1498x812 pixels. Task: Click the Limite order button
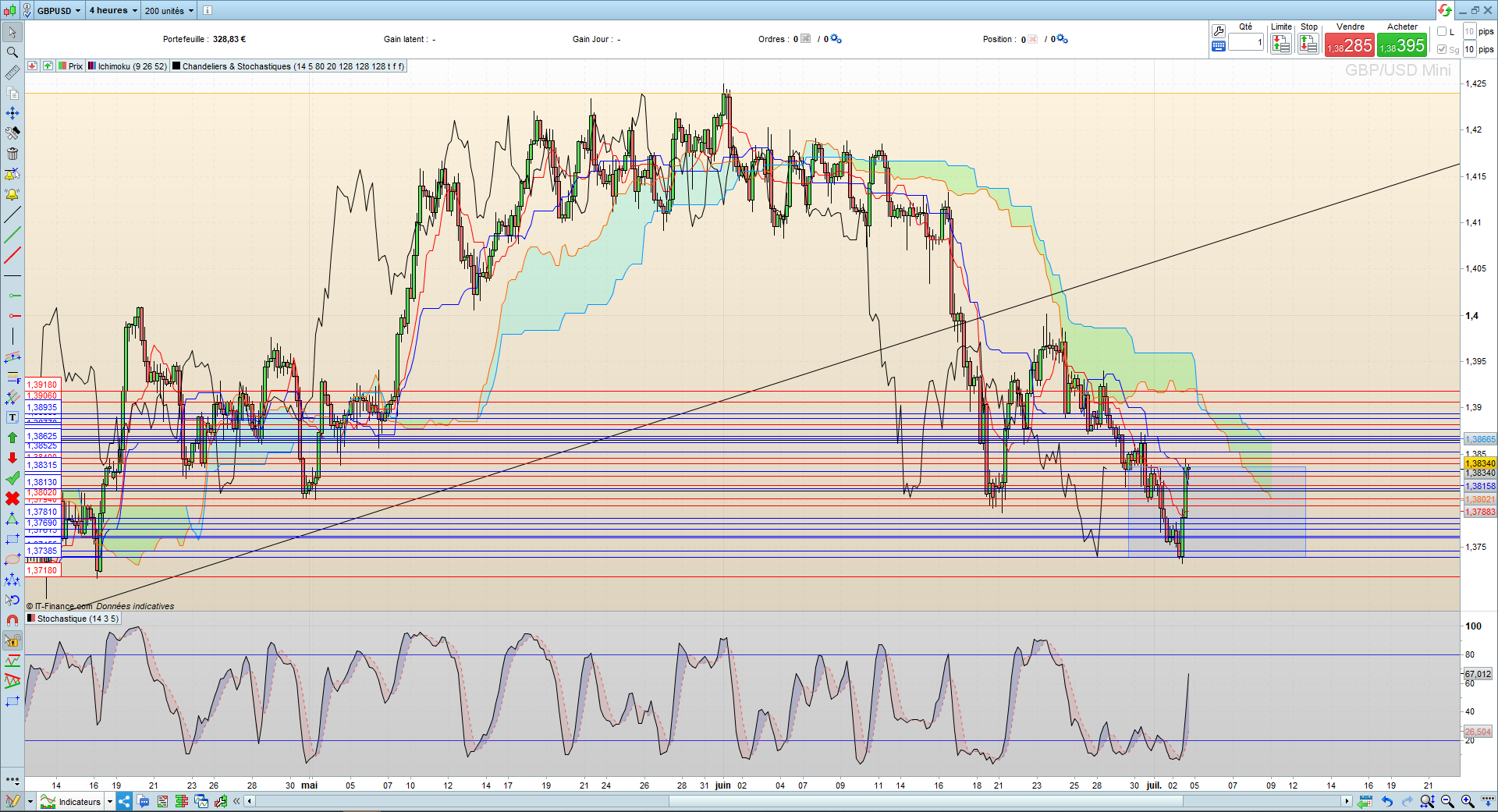click(1281, 44)
